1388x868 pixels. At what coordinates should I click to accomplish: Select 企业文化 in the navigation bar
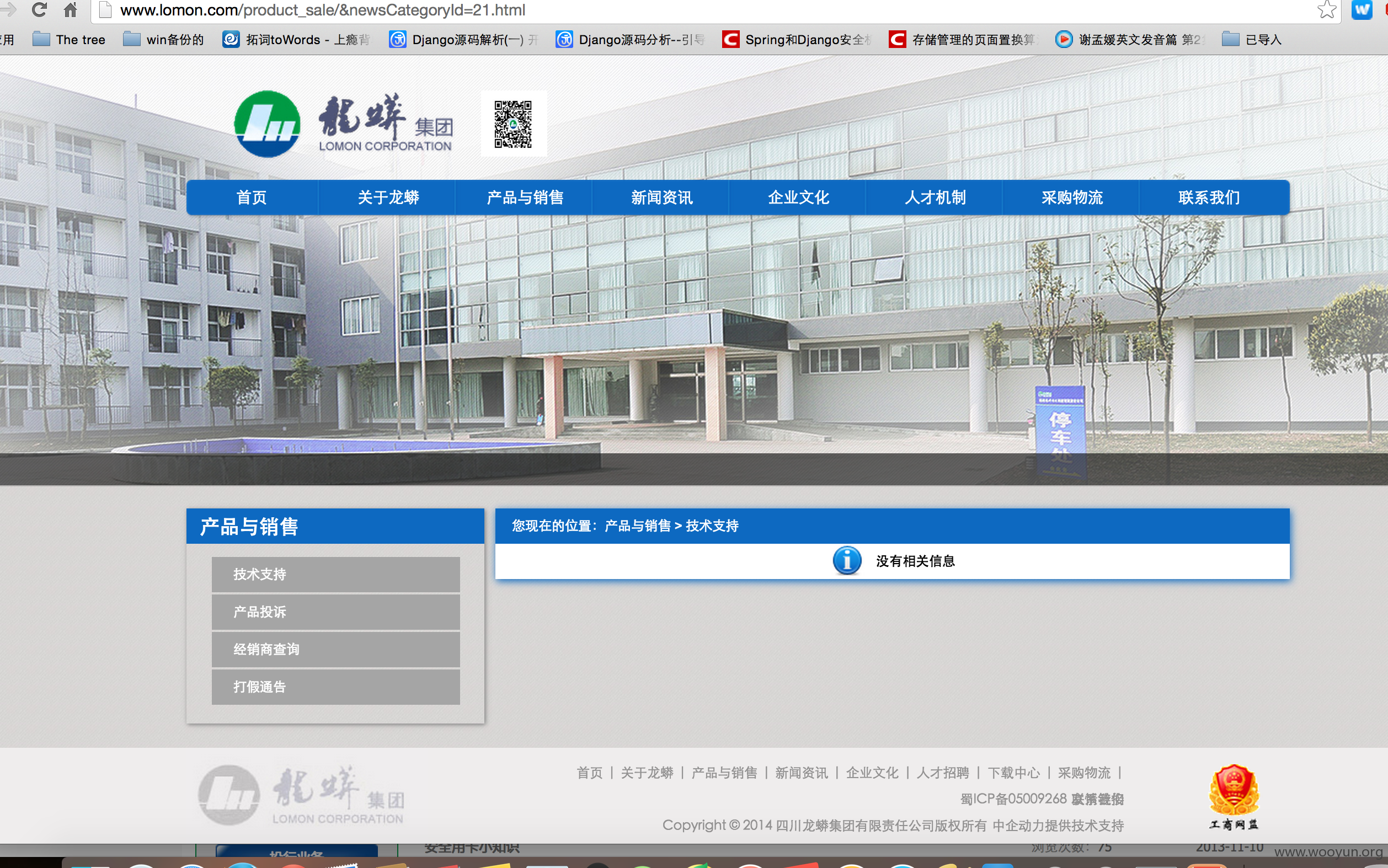point(798,197)
